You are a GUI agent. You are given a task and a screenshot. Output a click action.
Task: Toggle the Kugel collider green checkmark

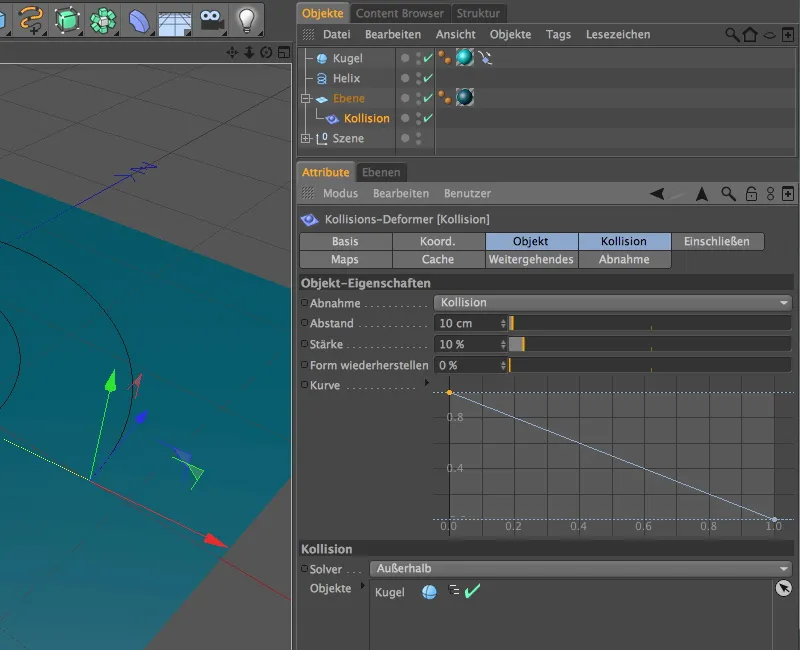[472, 591]
